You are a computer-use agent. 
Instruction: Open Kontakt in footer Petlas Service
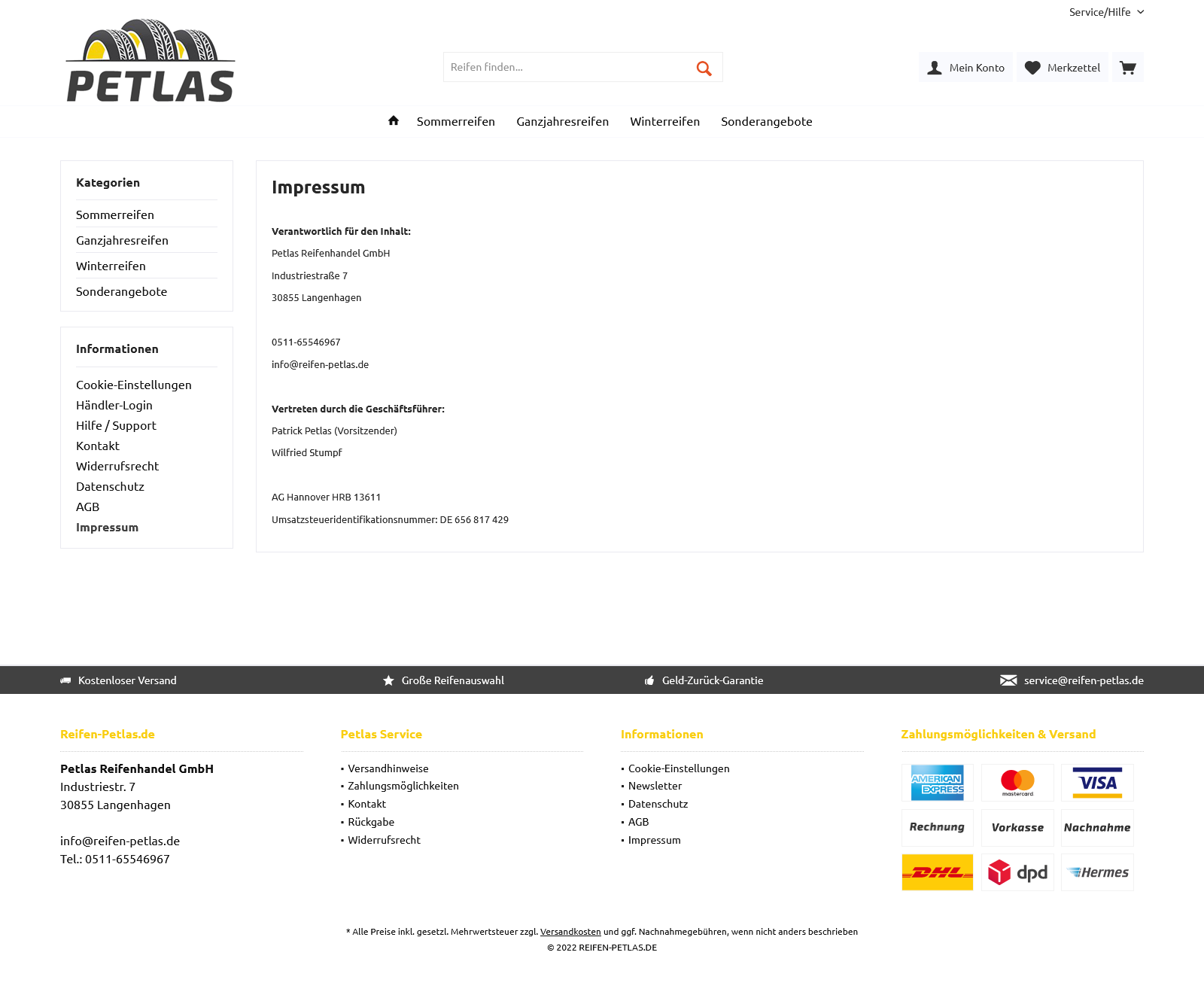click(367, 804)
